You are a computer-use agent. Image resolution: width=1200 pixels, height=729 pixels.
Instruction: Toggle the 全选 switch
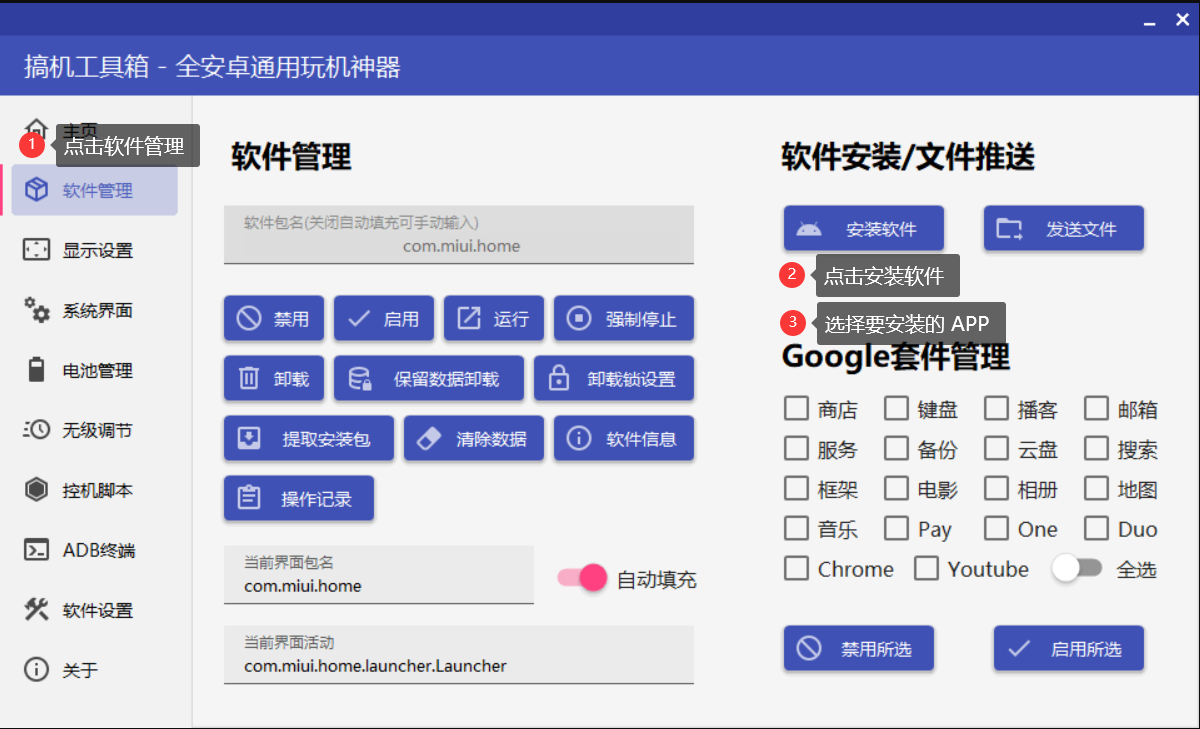tap(1077, 569)
